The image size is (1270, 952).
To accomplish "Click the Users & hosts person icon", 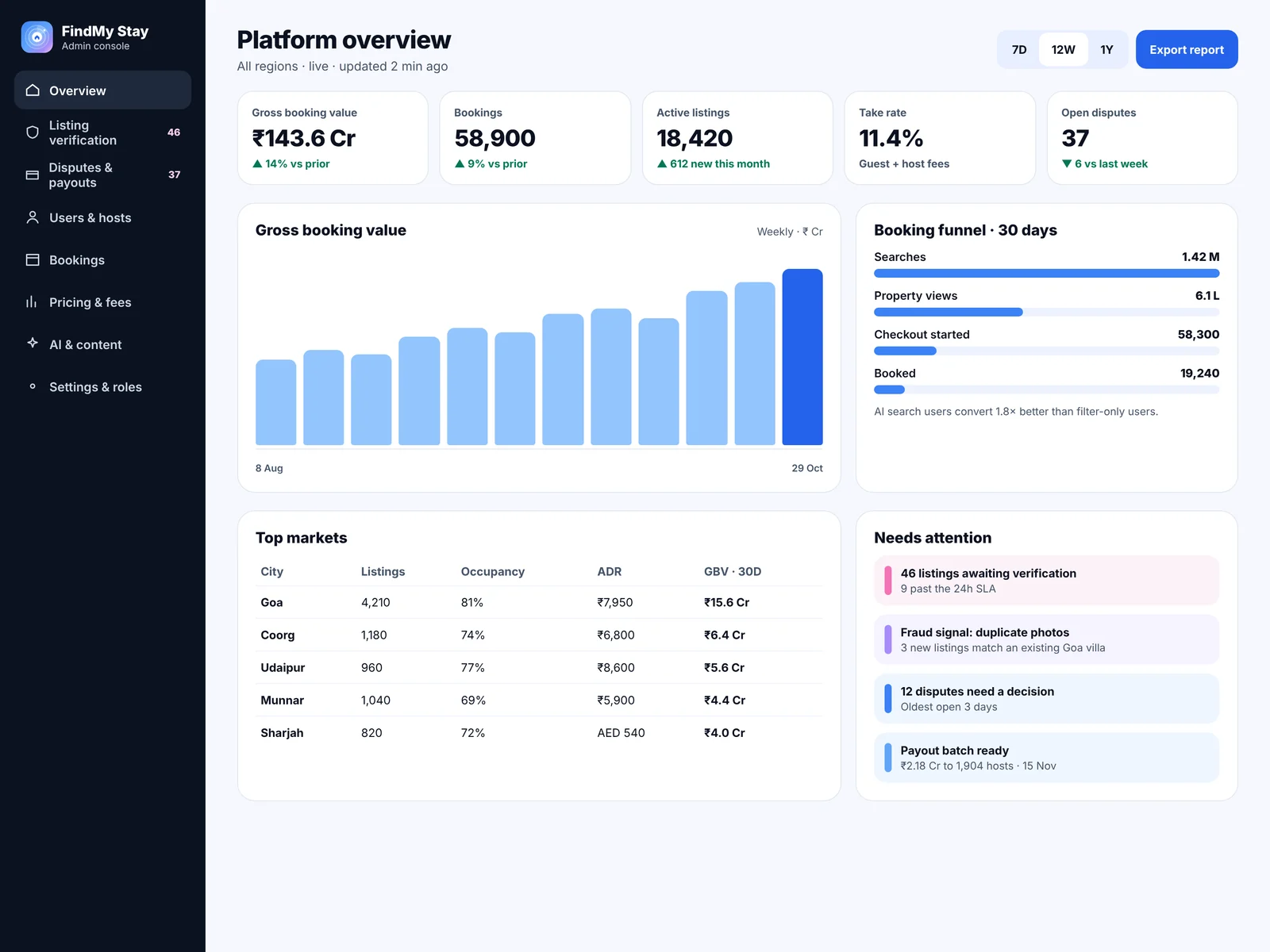I will (x=33, y=217).
